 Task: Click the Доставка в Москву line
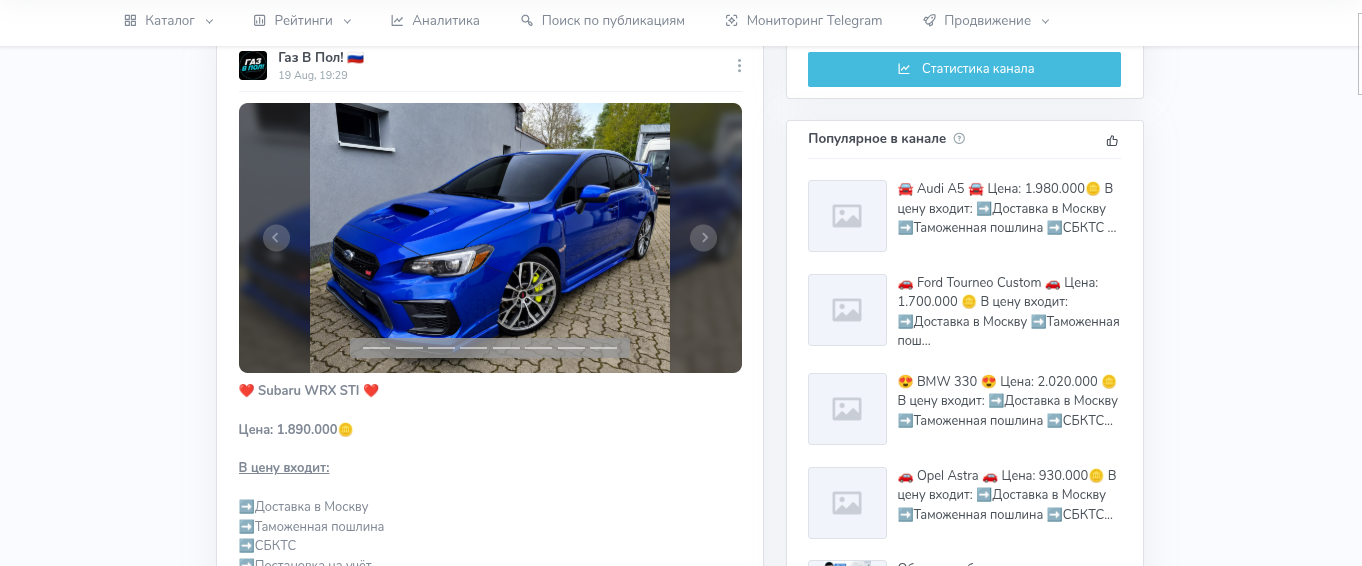[x=304, y=507]
